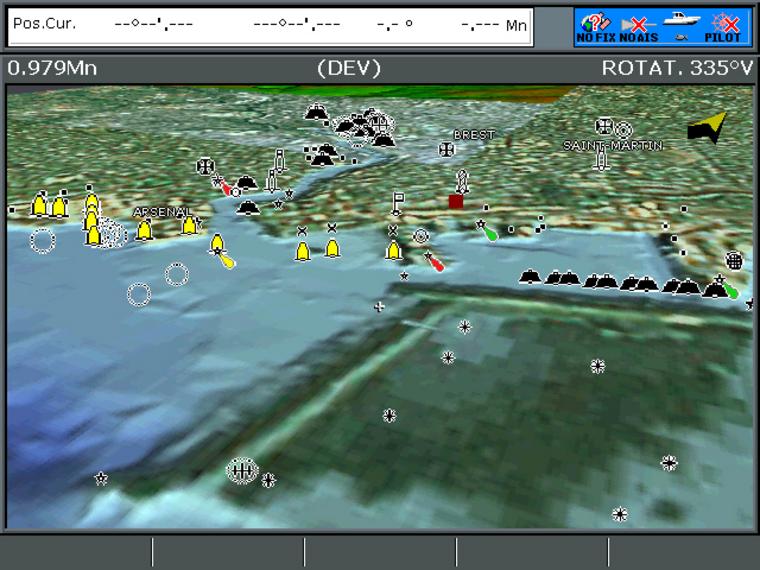This screenshot has width=760, height=570.
Task: Click the BREST place name
Action: pos(474,135)
